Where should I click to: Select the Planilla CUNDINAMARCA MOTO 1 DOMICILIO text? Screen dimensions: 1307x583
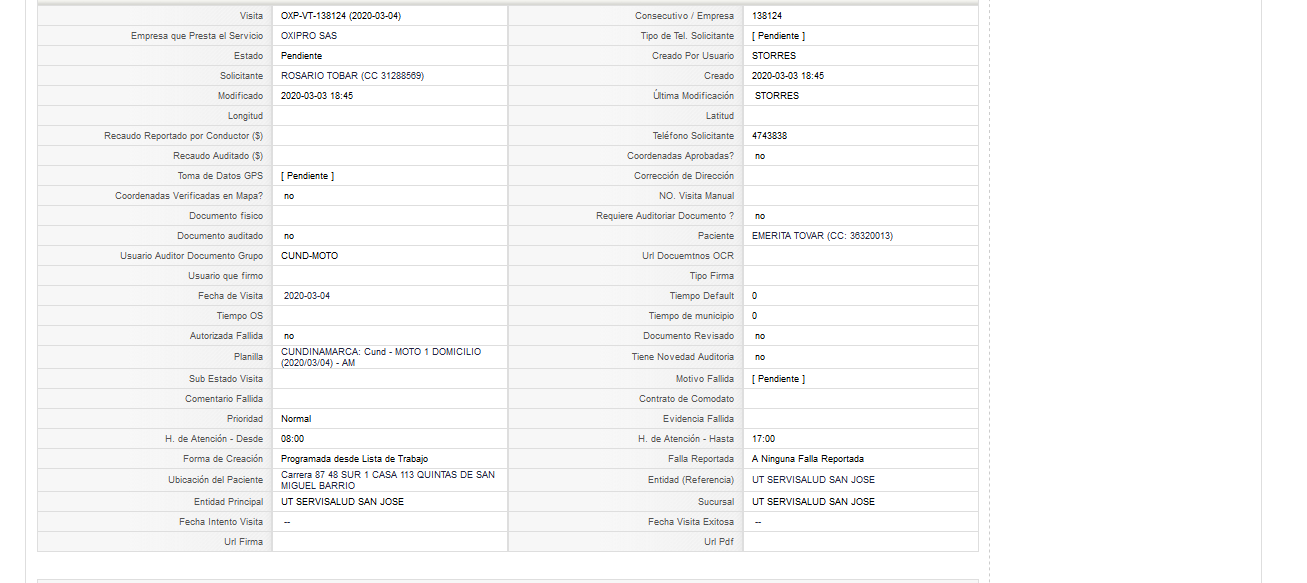pos(381,357)
